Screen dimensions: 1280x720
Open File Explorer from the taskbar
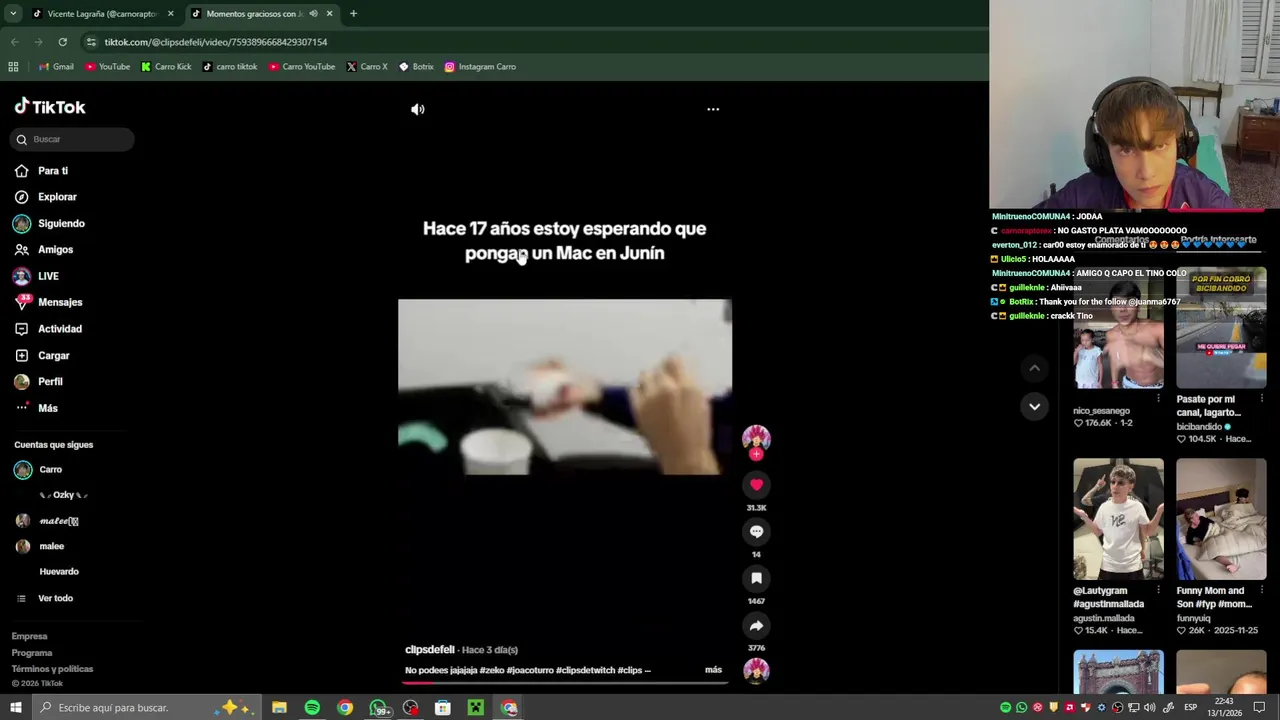279,708
